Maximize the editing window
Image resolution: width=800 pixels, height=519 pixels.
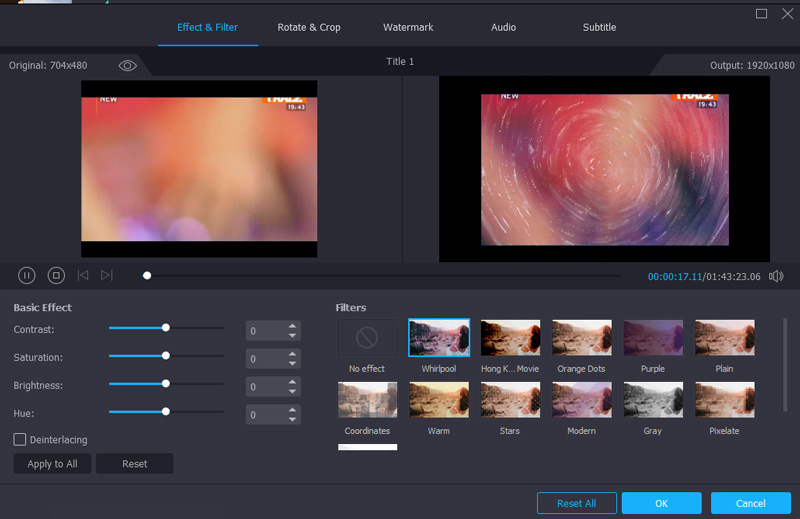[x=762, y=13]
